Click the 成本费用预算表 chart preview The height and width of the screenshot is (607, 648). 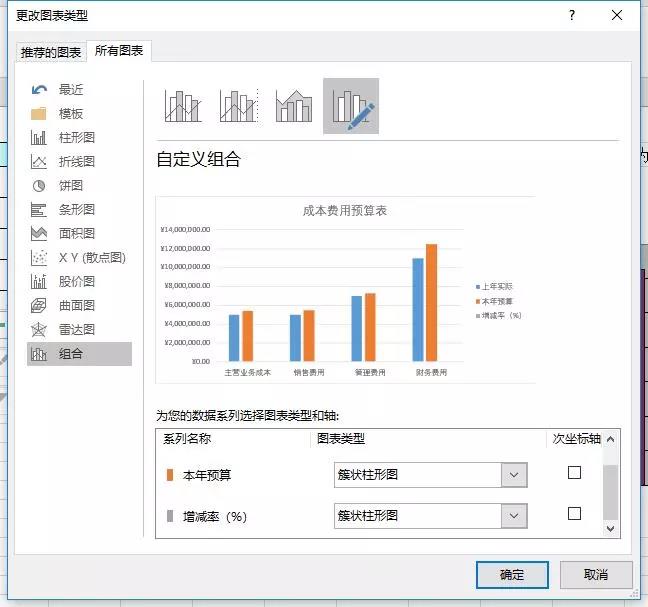pyautogui.click(x=345, y=288)
